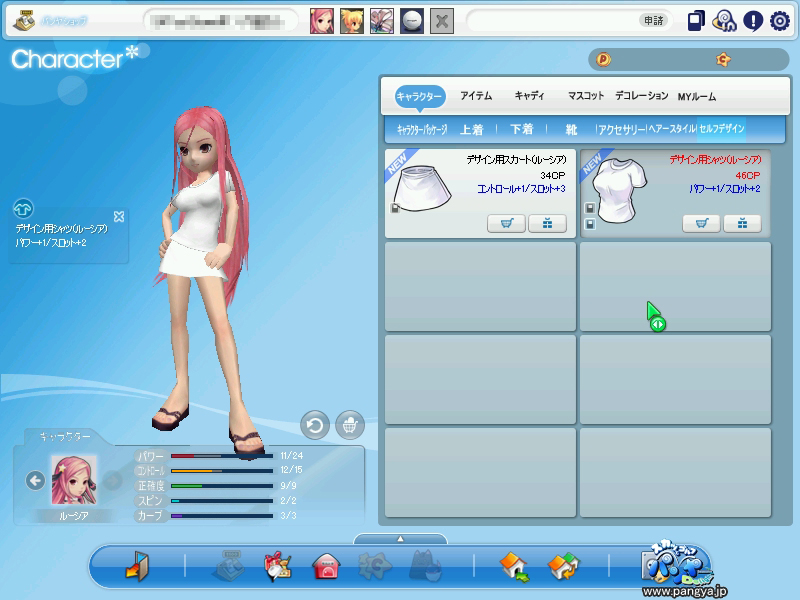Click the empty X slot in top bar

[442, 21]
